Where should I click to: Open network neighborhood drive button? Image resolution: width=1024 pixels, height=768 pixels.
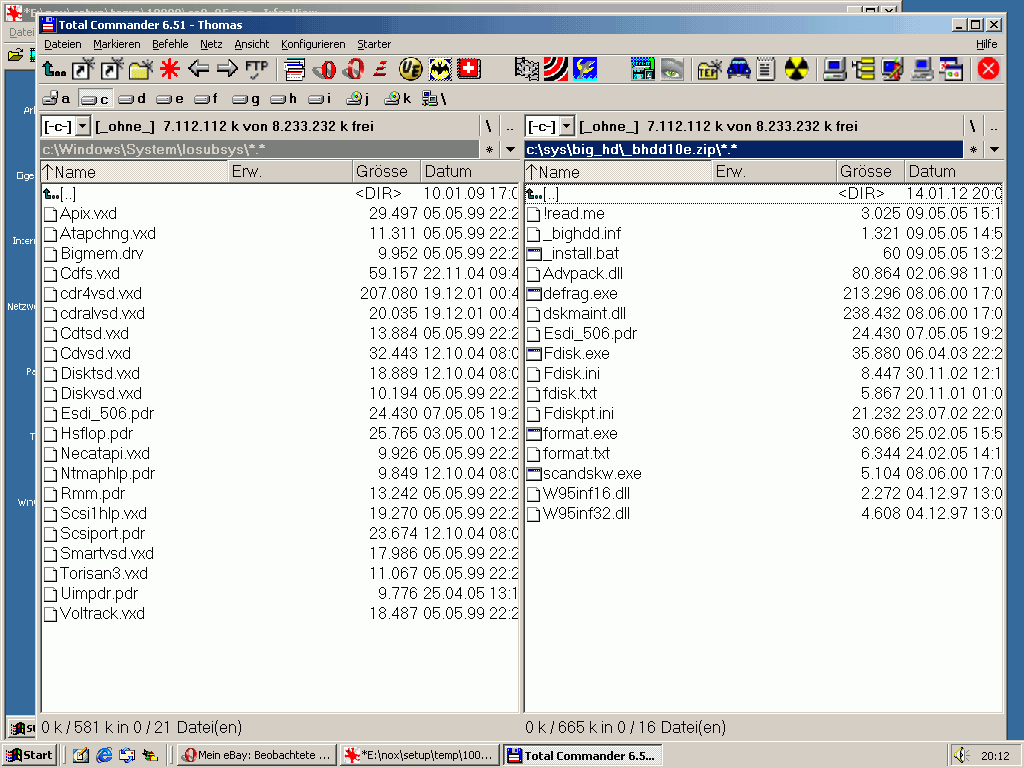click(434, 99)
